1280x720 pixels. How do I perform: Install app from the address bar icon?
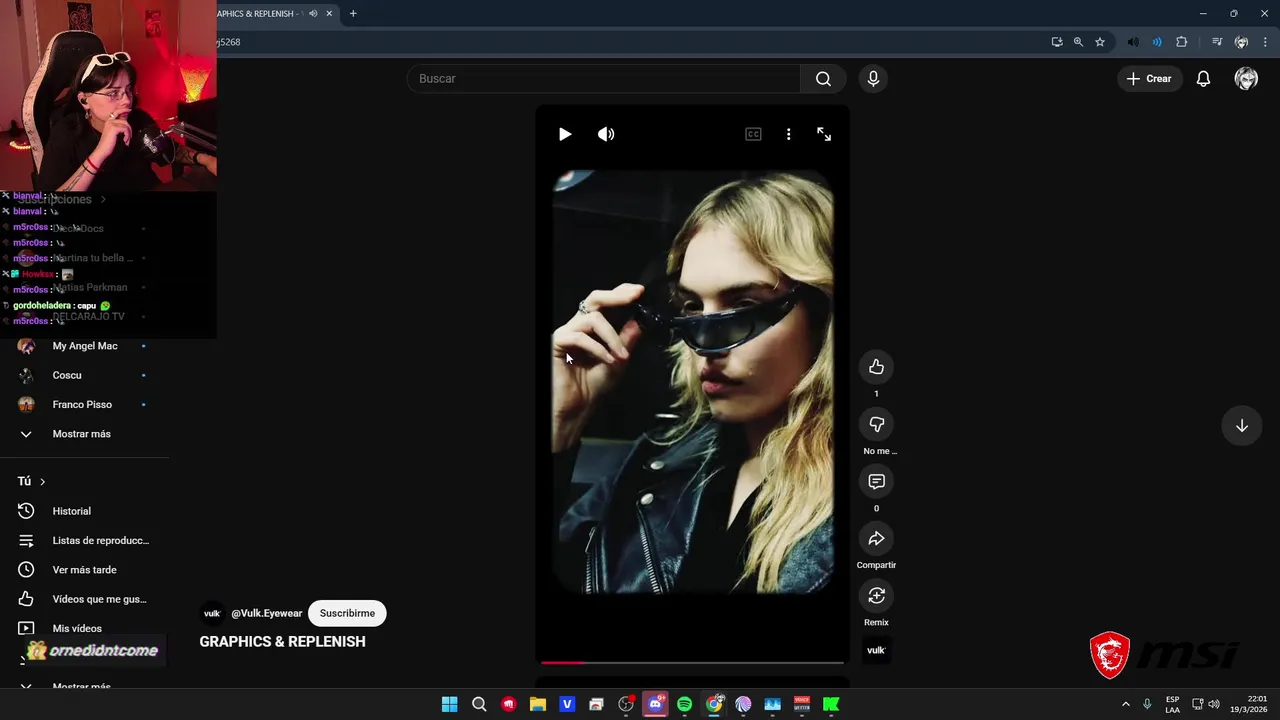1057,42
